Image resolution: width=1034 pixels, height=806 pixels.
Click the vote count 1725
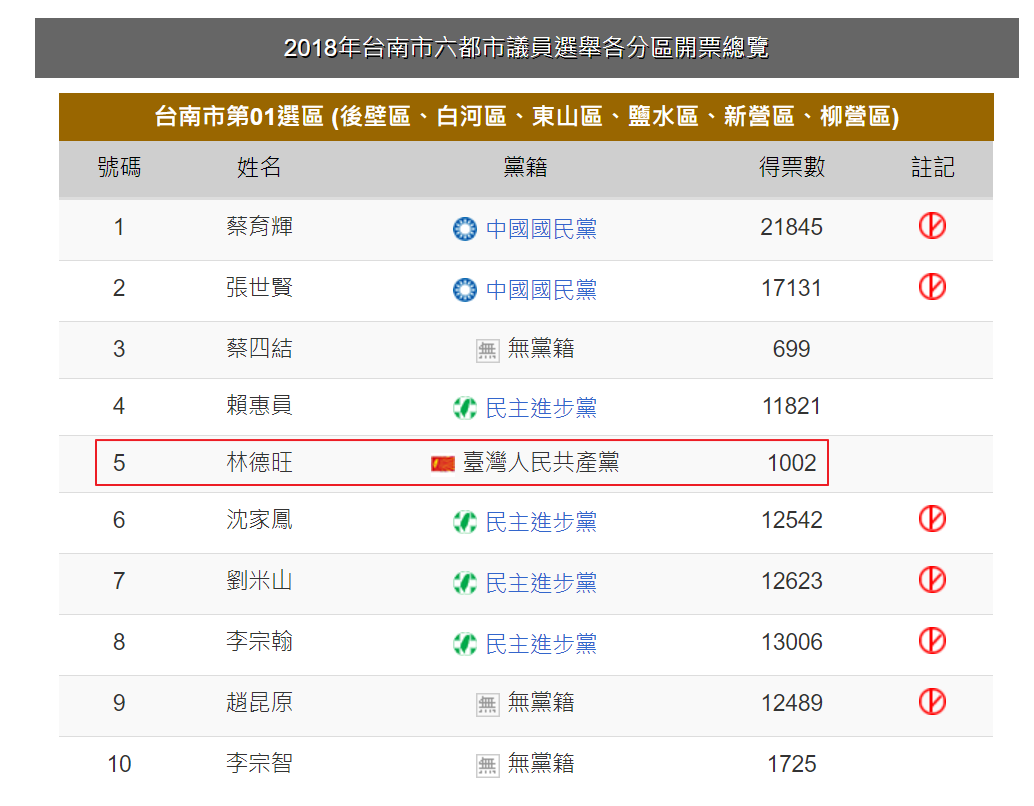[x=791, y=764]
